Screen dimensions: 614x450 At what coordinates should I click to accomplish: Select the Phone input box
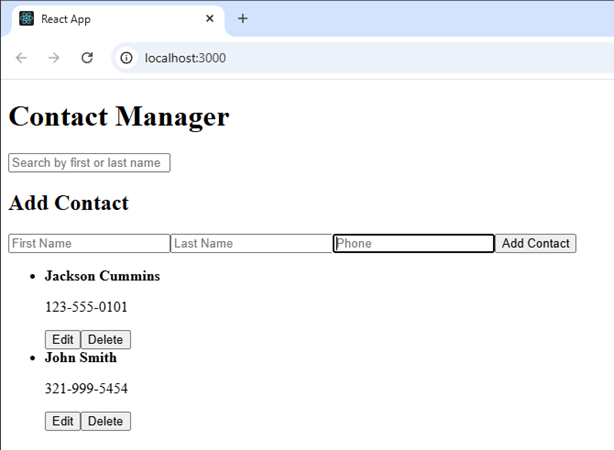413,244
